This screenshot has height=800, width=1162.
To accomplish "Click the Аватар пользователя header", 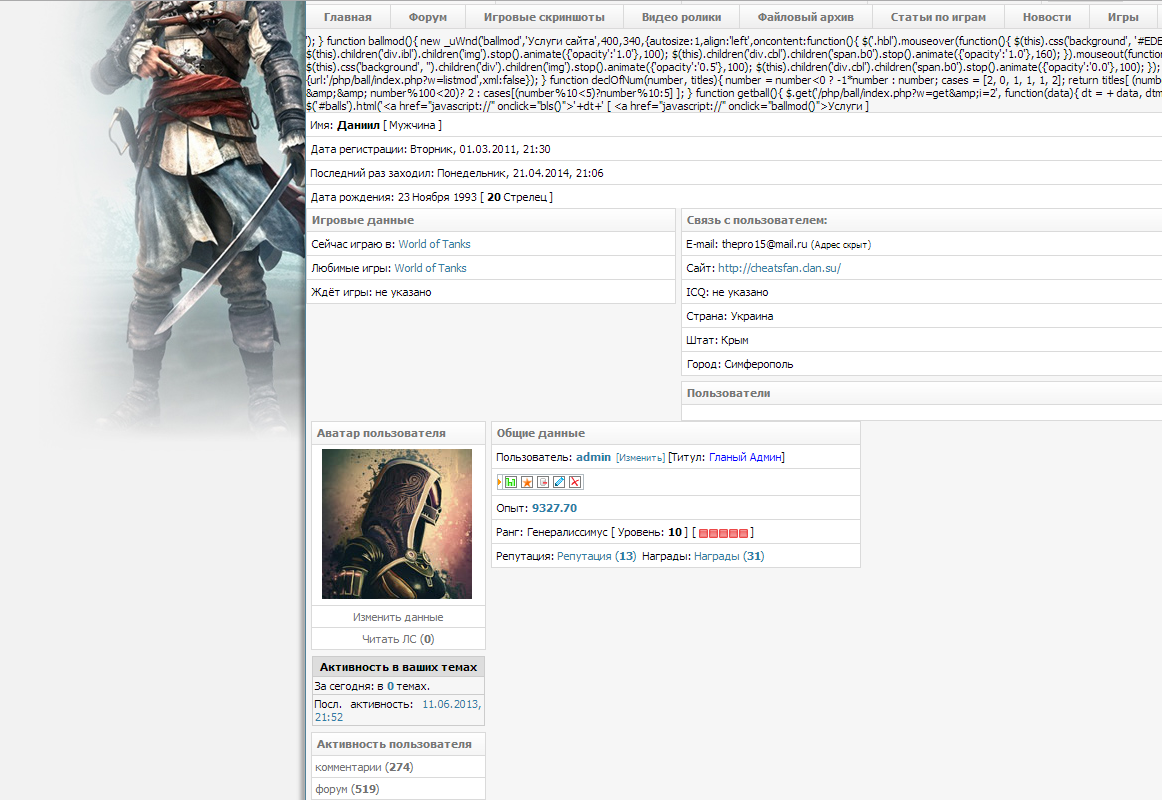I will [x=398, y=433].
